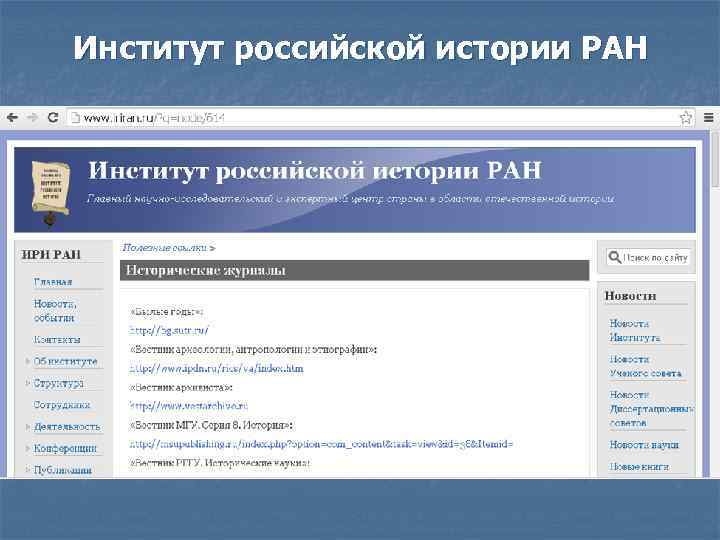The width and height of the screenshot is (720, 540).
Task: Open the ipdn.ru Вестник археологии link
Action: (217, 368)
